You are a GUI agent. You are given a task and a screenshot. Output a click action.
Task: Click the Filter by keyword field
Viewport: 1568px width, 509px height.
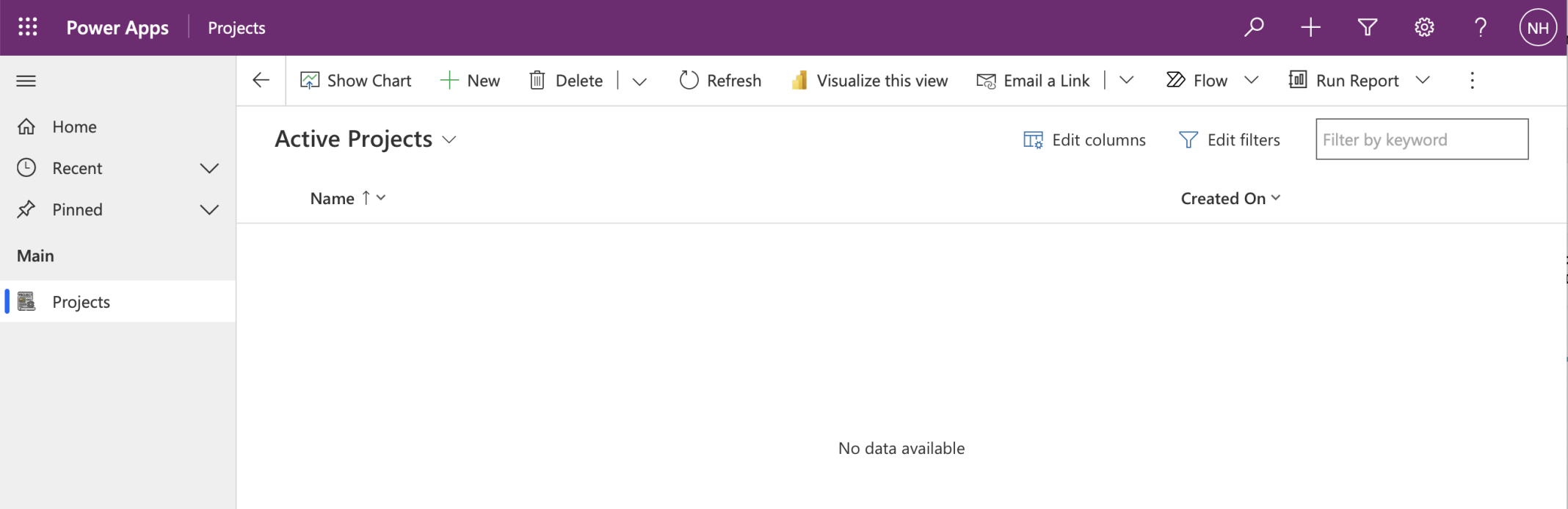pyautogui.click(x=1421, y=140)
